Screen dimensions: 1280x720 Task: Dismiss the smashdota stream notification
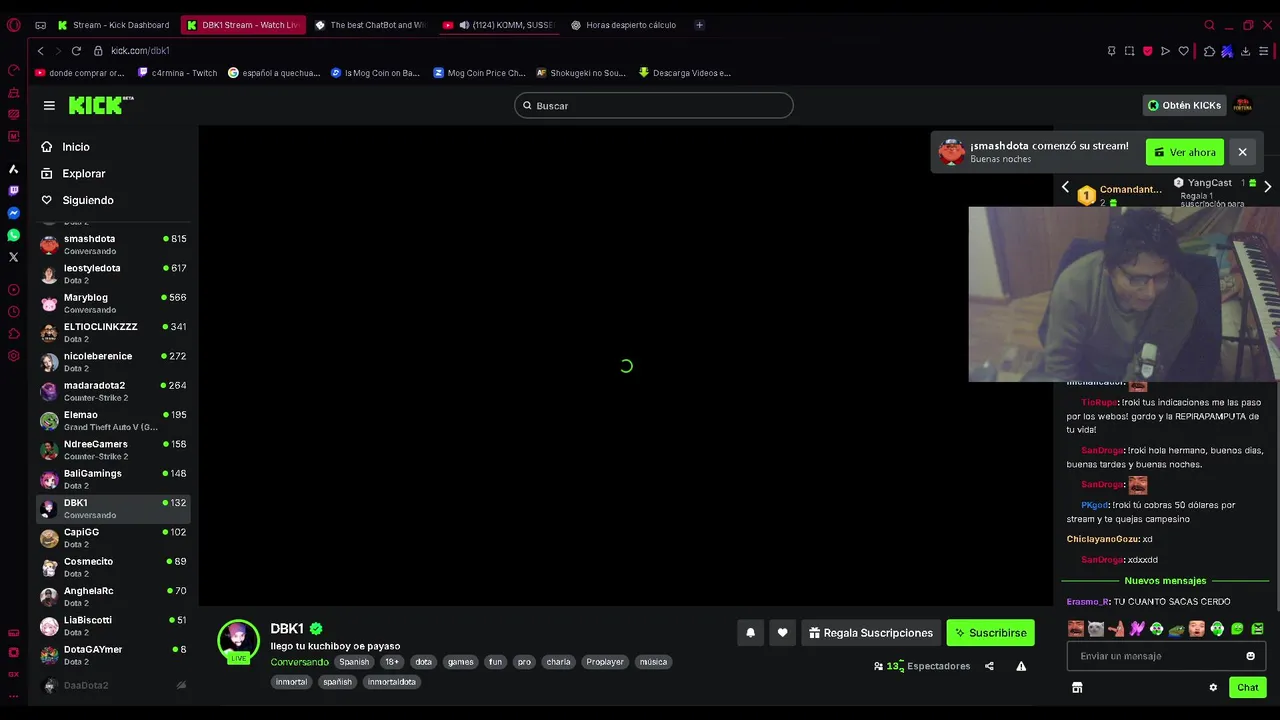click(x=1242, y=152)
